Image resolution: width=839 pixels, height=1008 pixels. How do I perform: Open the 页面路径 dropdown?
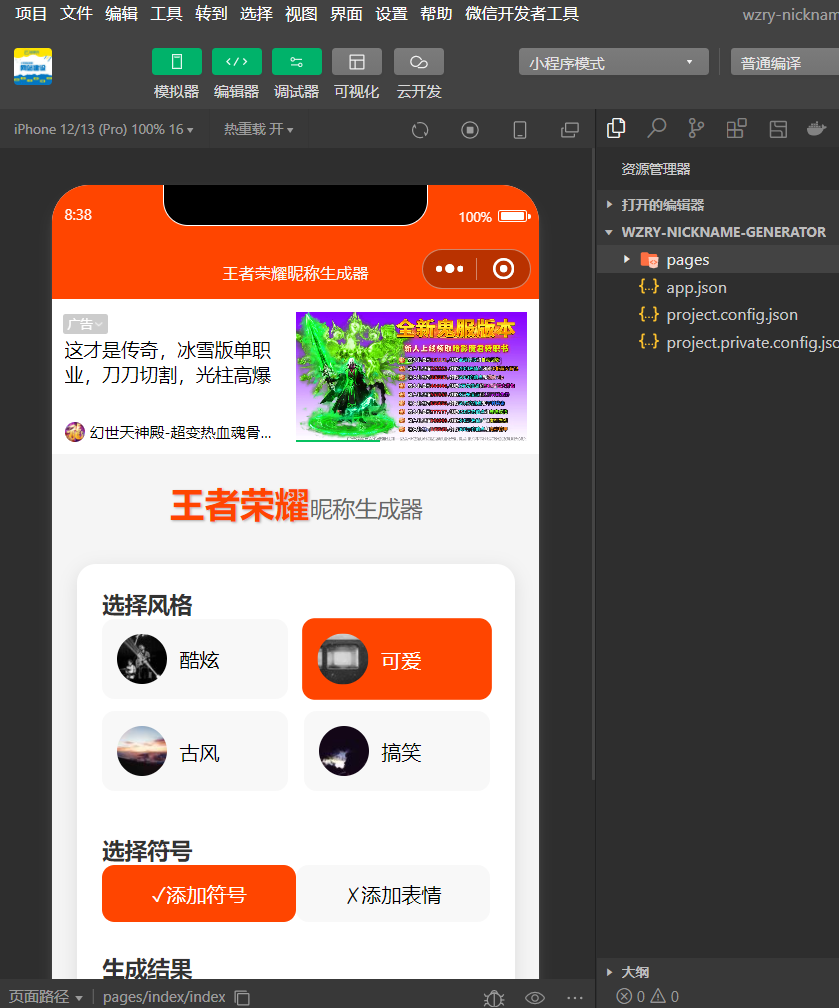pyautogui.click(x=46, y=997)
